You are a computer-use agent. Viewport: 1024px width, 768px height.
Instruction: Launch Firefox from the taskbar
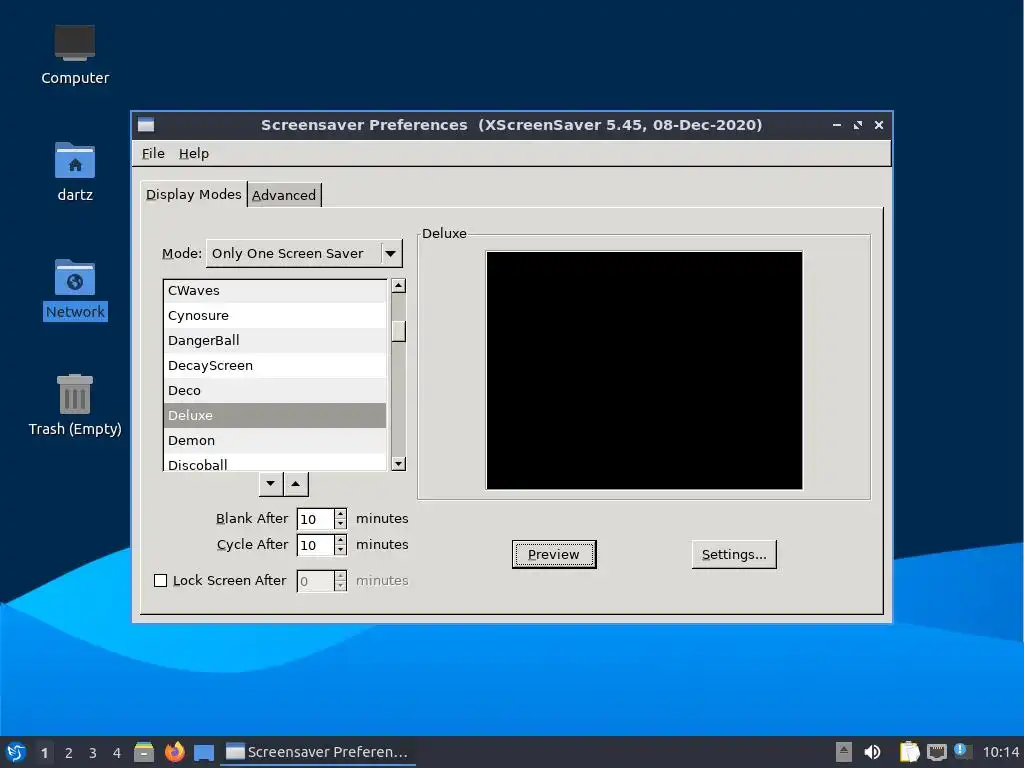[174, 752]
